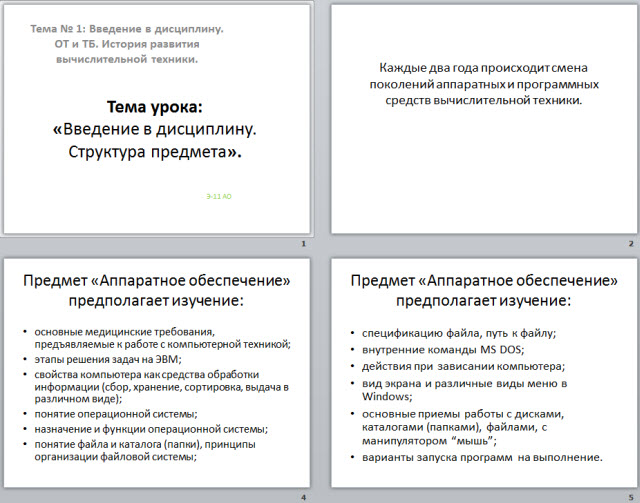Click bullet 'назначение и функции операционной системы;'

pyautogui.click(x=151, y=429)
